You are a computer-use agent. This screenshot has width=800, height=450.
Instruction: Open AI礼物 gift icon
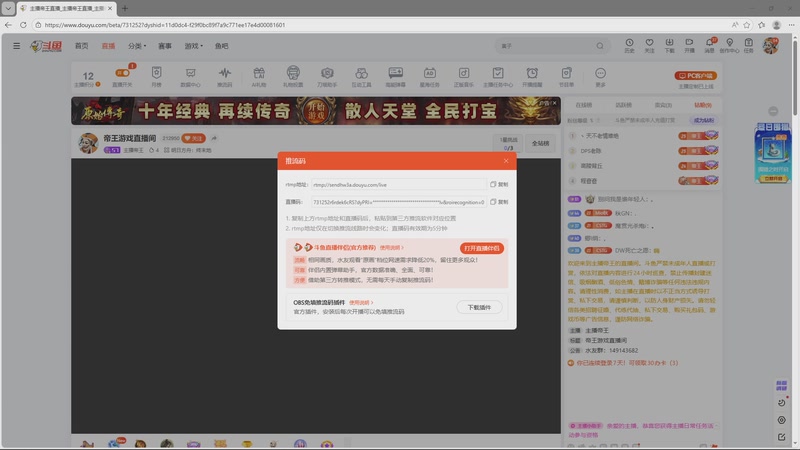[x=259, y=77]
